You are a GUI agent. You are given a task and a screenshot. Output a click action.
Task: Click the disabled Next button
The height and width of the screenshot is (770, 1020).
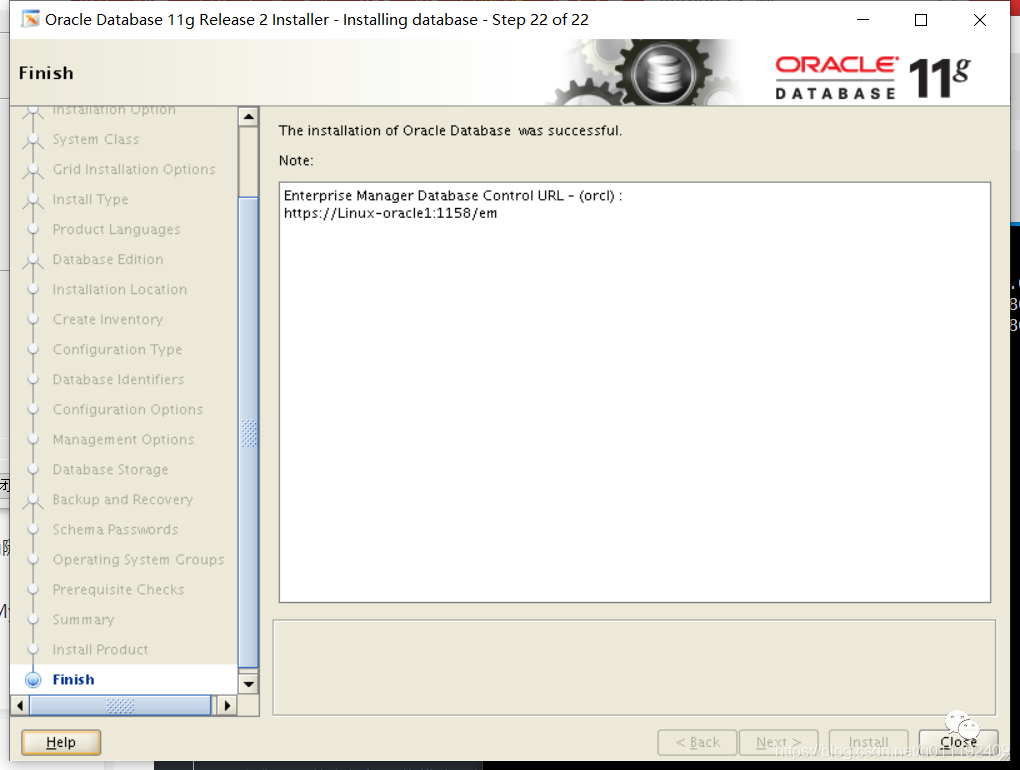pos(779,742)
